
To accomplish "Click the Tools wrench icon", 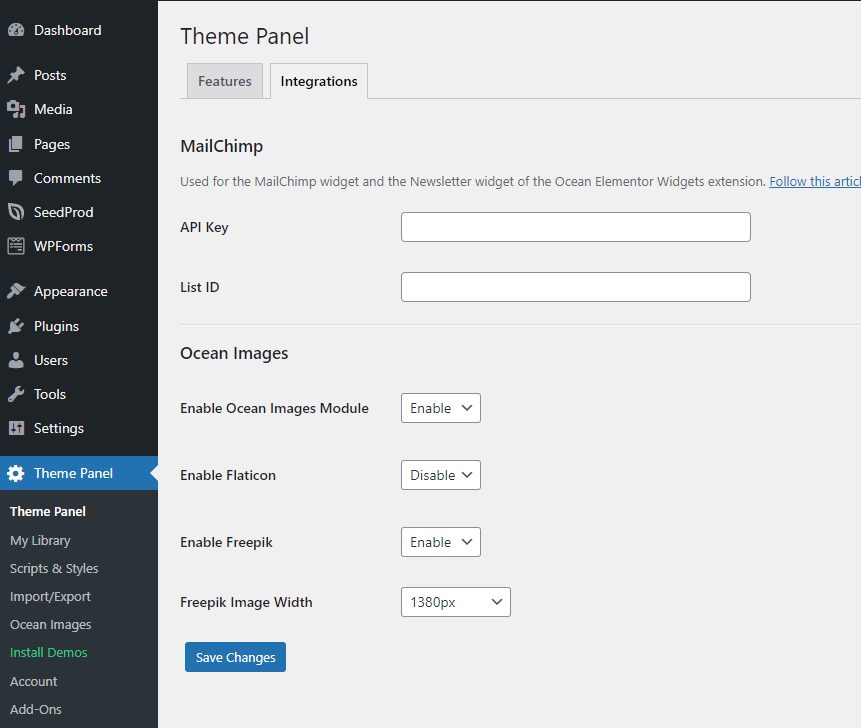I will 16,394.
